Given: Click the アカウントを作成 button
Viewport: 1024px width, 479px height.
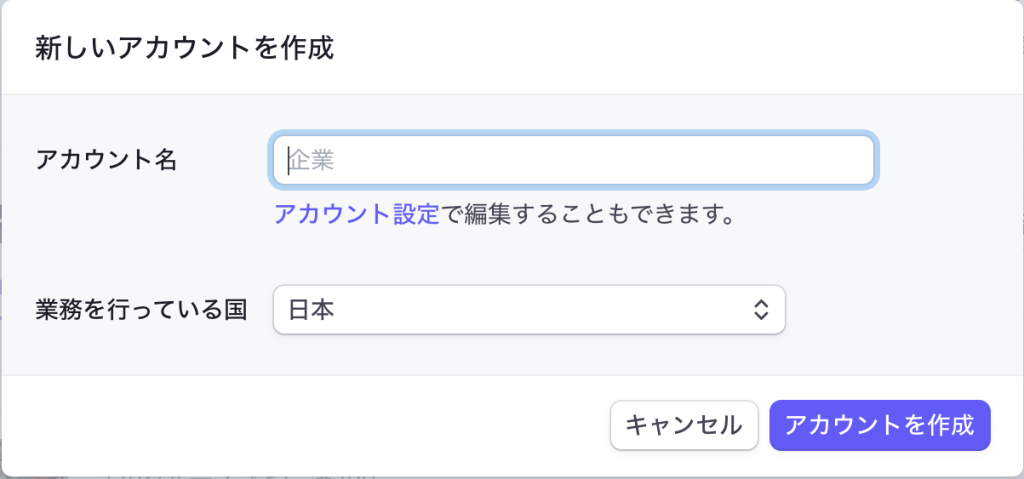Looking at the screenshot, I should [x=879, y=425].
